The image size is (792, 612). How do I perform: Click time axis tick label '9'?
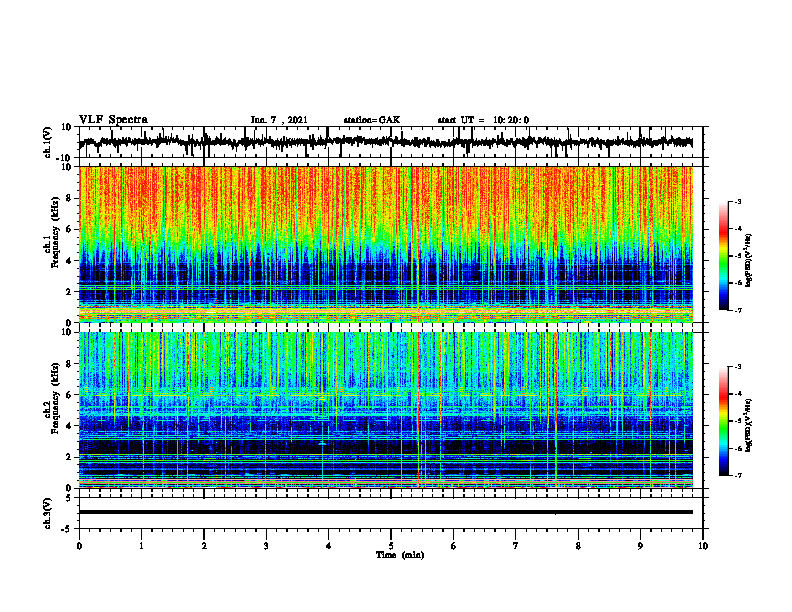tap(640, 546)
